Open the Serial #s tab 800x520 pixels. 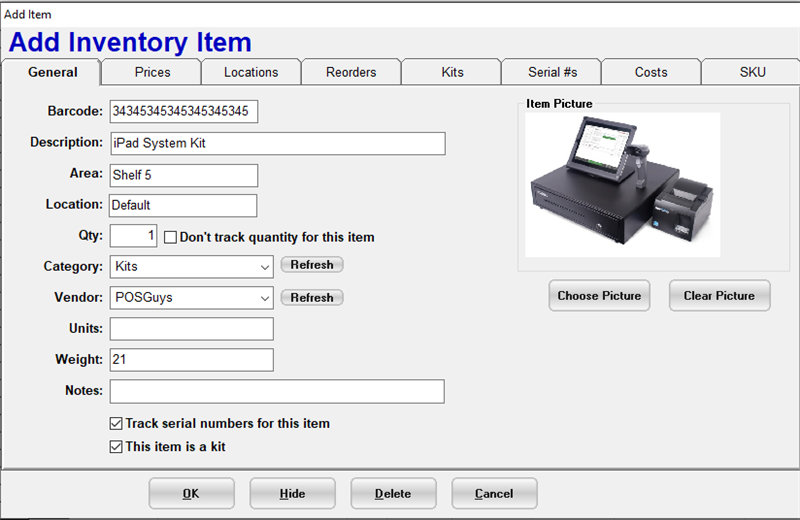552,72
